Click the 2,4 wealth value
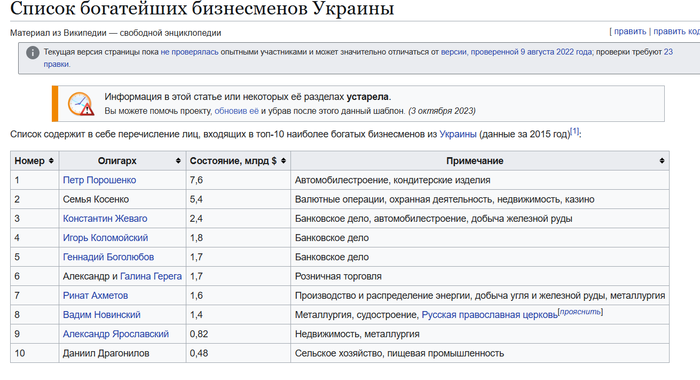700x380 pixels. pyautogui.click(x=196, y=218)
